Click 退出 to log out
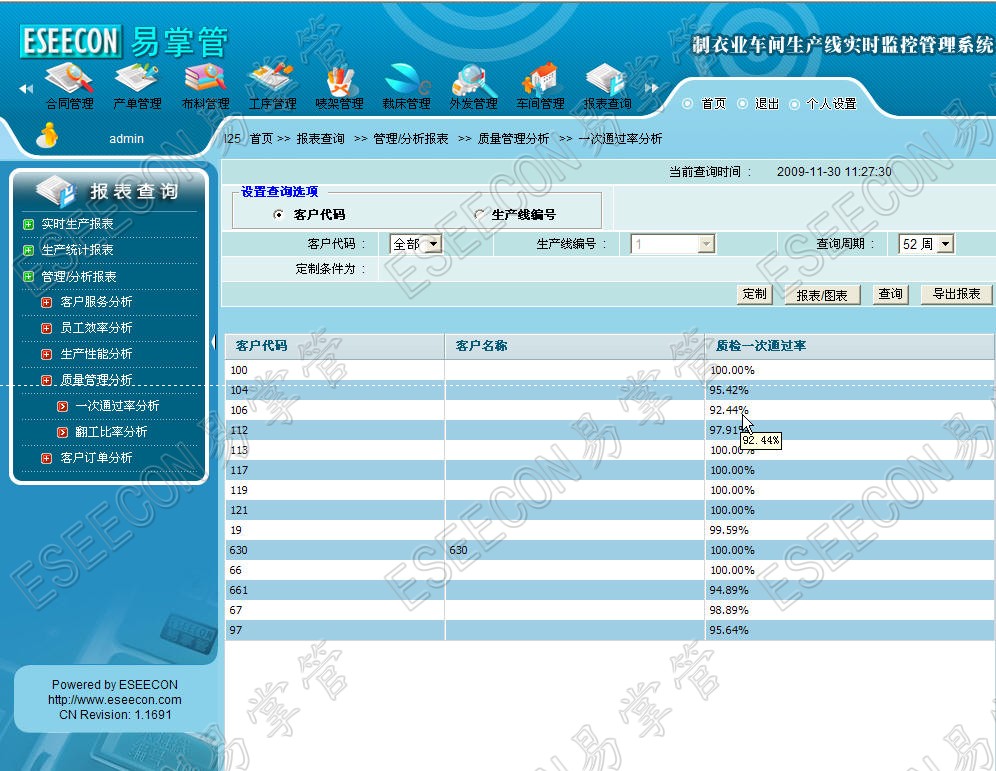This screenshot has width=996, height=771. point(766,104)
